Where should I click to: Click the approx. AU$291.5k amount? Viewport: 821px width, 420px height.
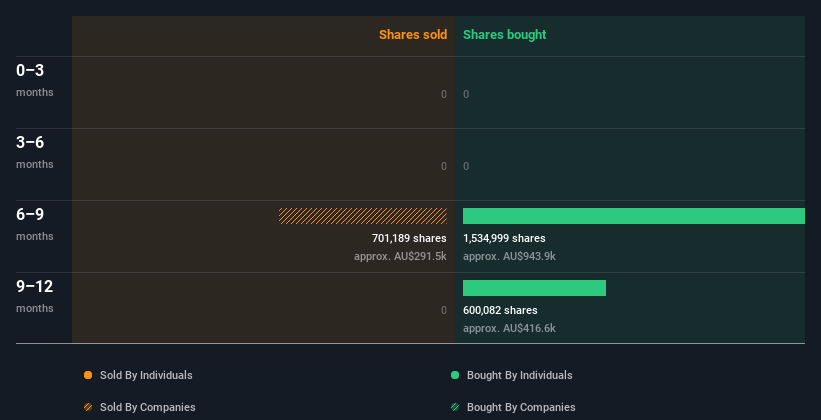click(x=400, y=257)
